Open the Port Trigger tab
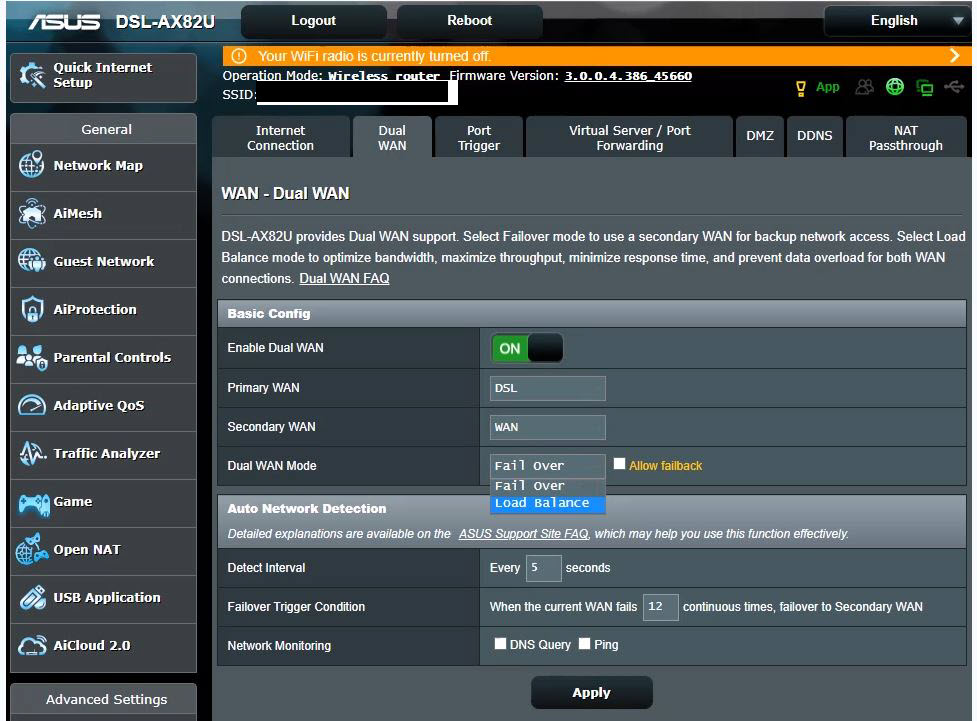 click(x=479, y=137)
